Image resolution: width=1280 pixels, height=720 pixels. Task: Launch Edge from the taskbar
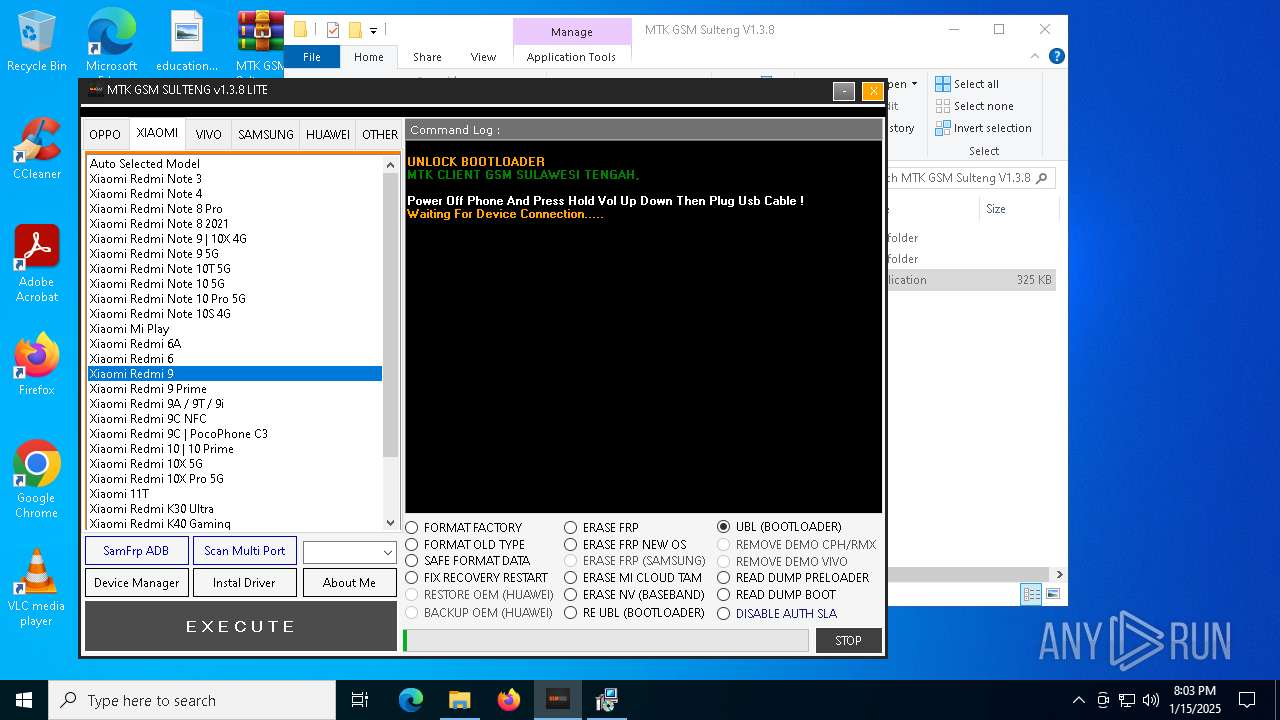point(411,700)
